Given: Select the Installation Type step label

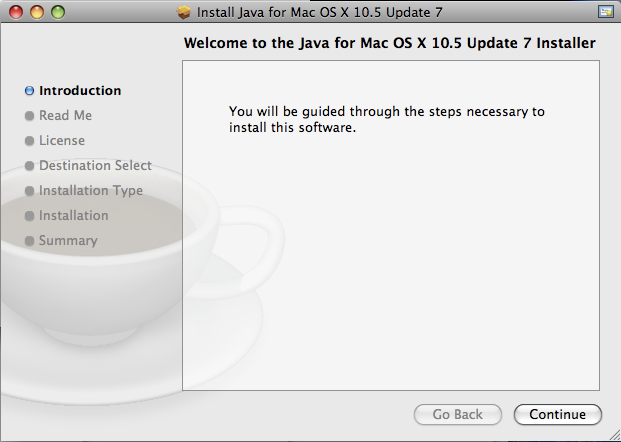Looking at the screenshot, I should (91, 191).
